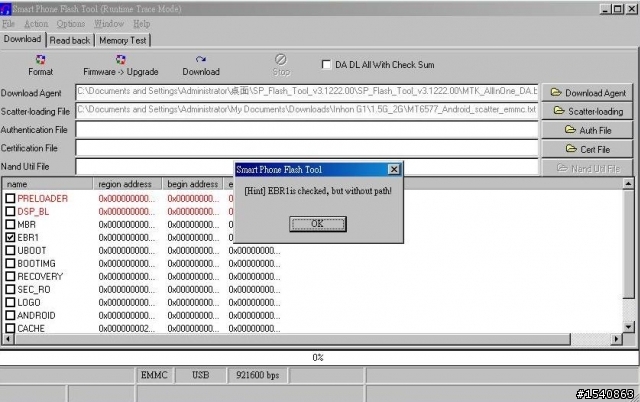640x402 pixels.
Task: Open the Window menu
Action: [109, 24]
